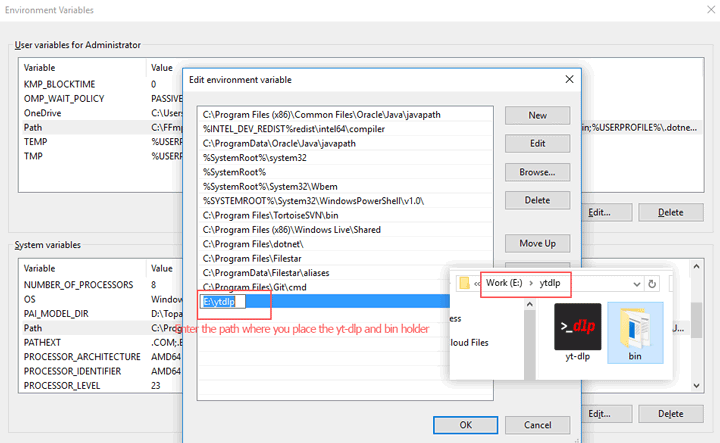Click the user variables Delete button
This screenshot has height=443, width=720.
(x=670, y=213)
